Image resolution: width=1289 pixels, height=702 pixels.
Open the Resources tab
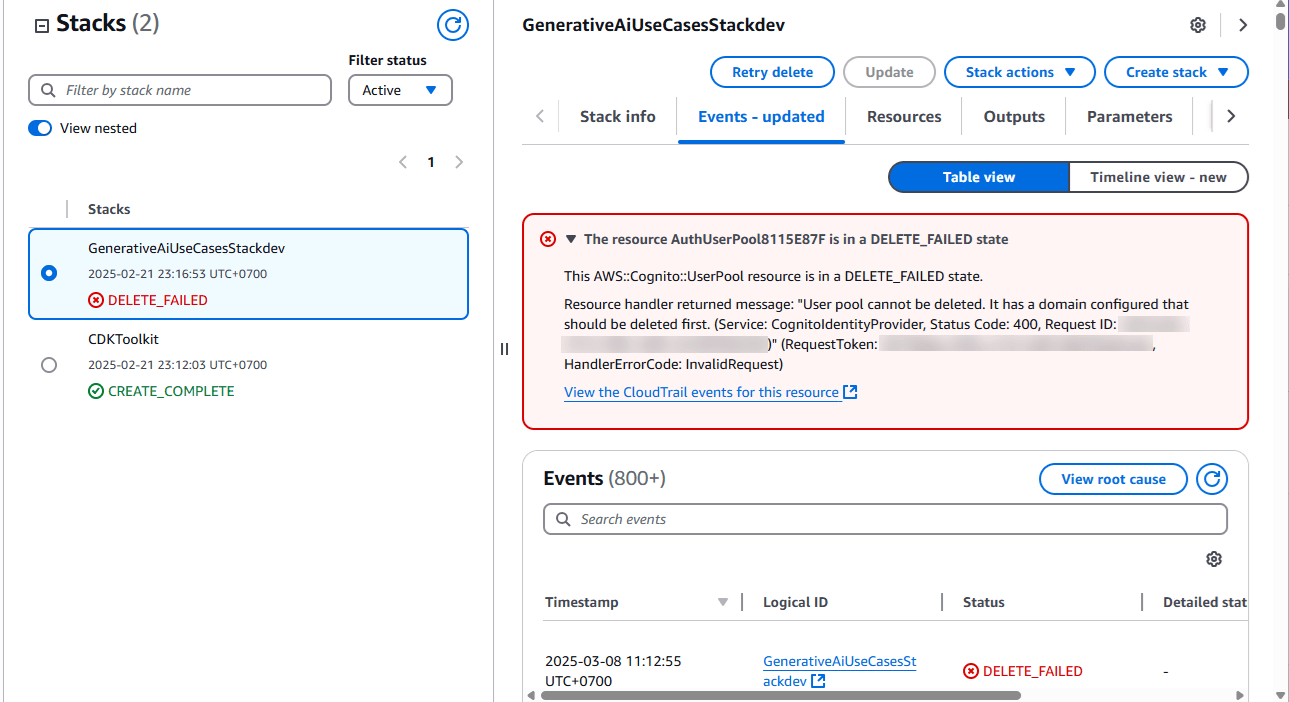pos(904,117)
